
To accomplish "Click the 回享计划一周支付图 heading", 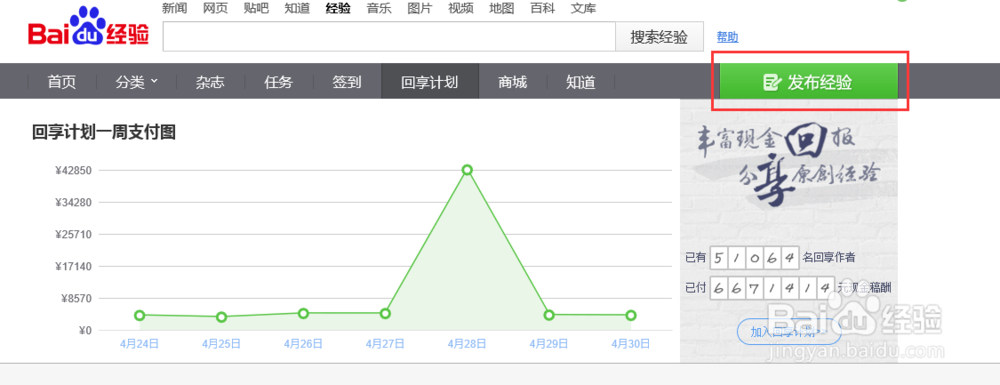I will point(104,132).
